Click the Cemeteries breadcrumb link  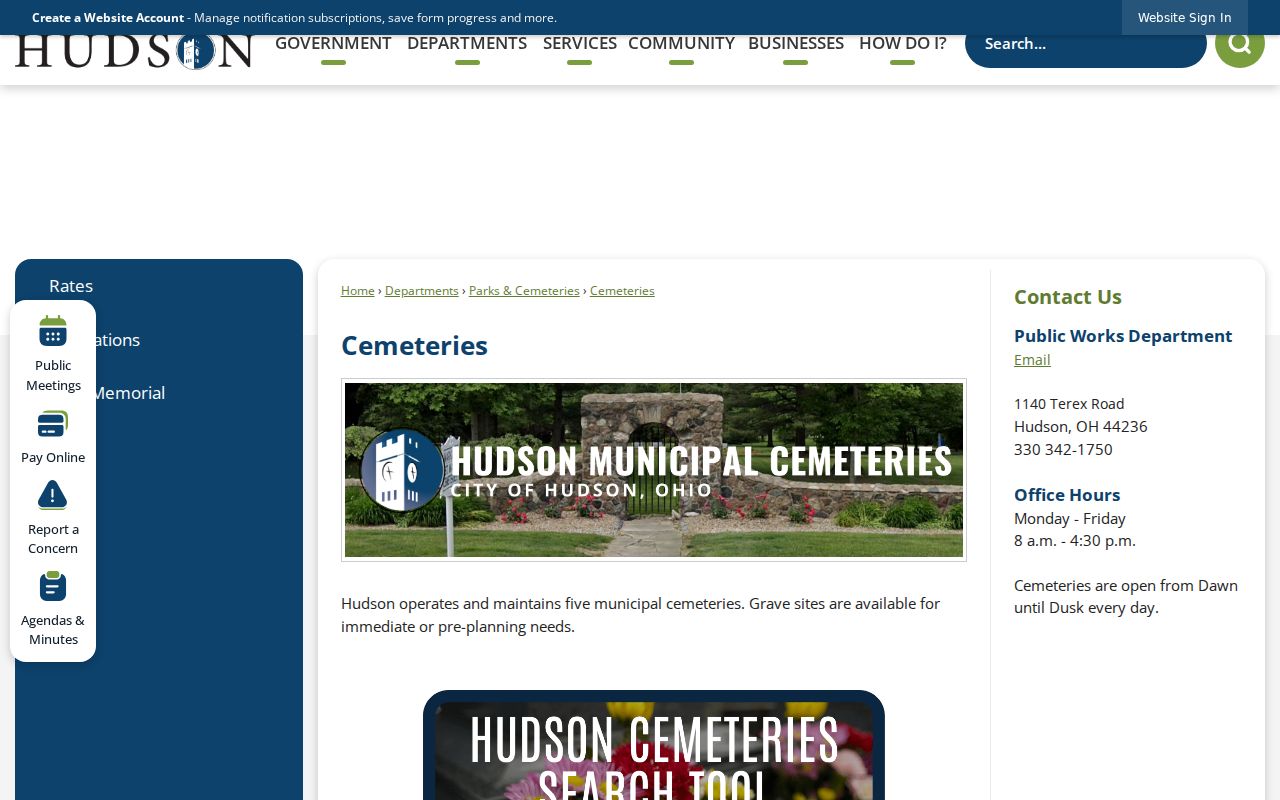[x=622, y=291]
